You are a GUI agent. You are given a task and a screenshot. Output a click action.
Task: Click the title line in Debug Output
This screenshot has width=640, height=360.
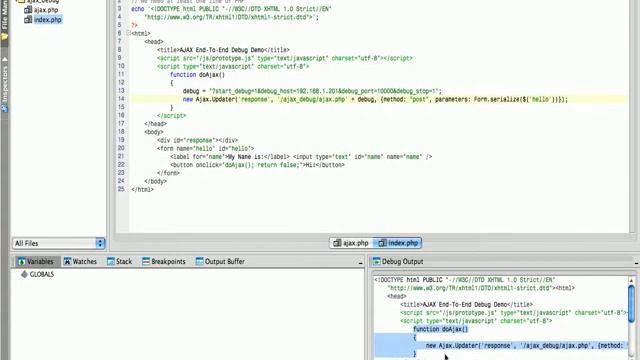pos(466,304)
